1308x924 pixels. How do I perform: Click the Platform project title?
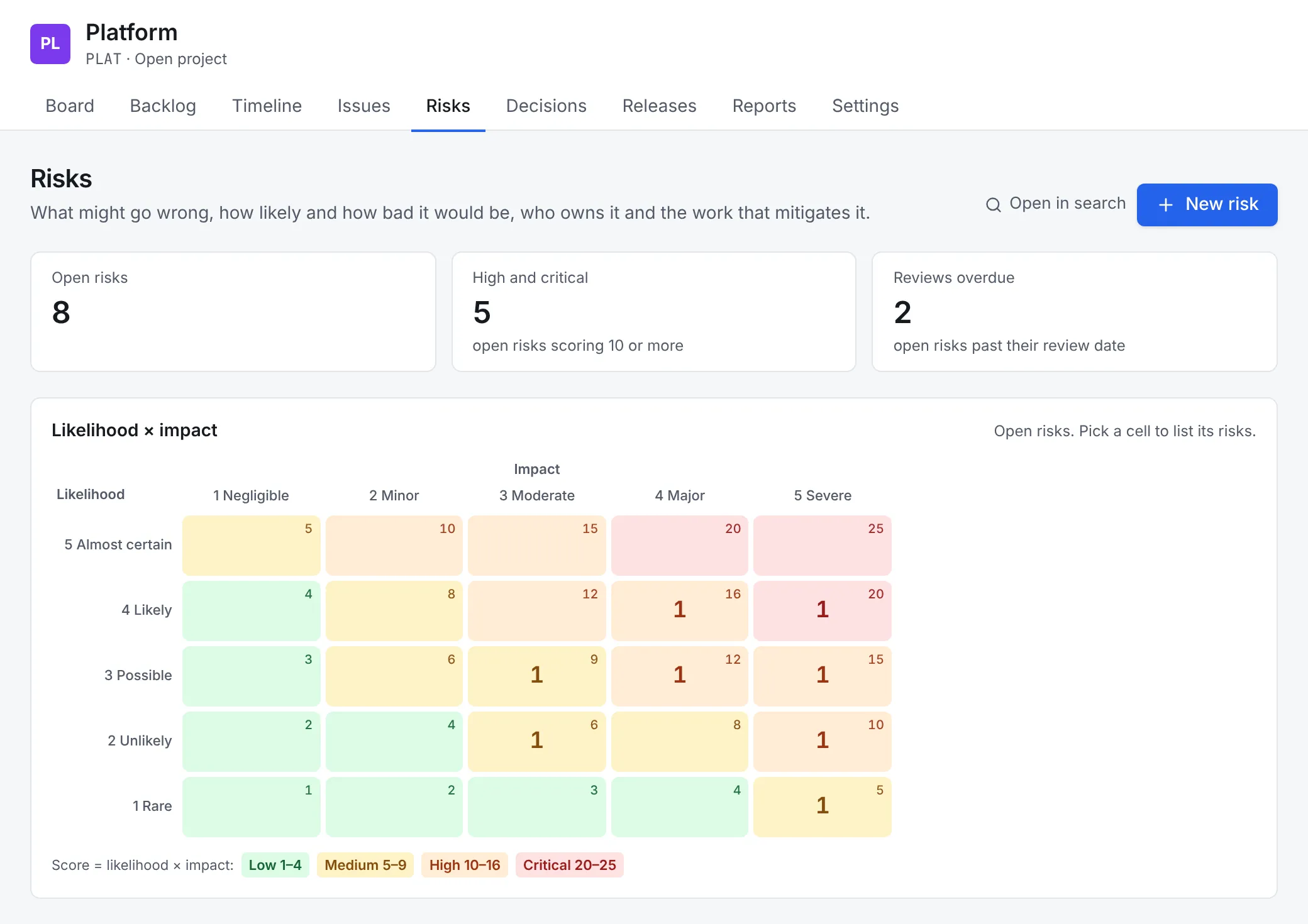point(131,32)
